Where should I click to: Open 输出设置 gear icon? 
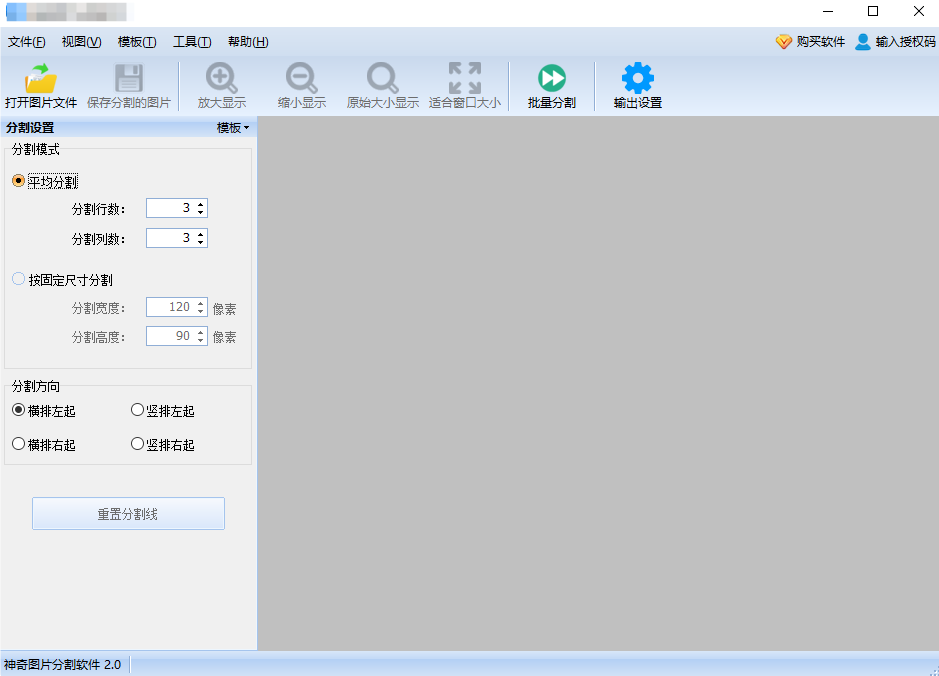pyautogui.click(x=638, y=78)
